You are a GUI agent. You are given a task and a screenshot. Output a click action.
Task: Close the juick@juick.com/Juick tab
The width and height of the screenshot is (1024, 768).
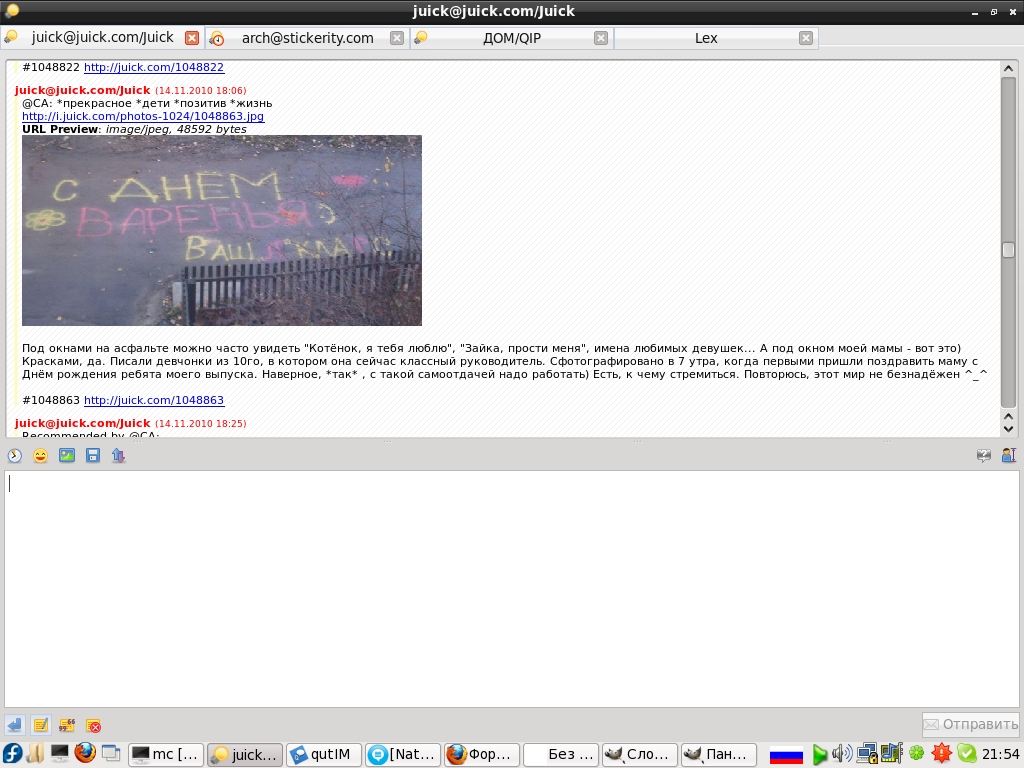pos(191,38)
